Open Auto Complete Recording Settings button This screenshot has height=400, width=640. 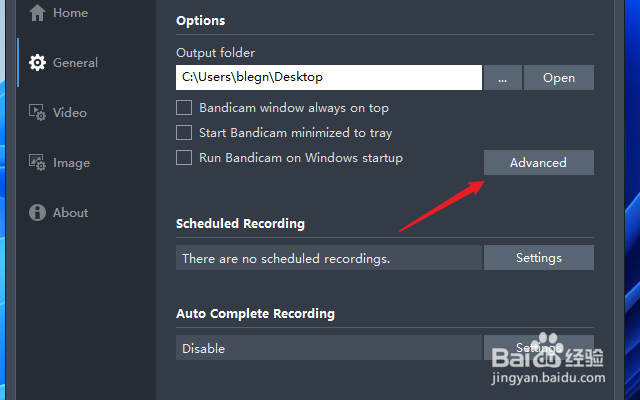(x=538, y=348)
